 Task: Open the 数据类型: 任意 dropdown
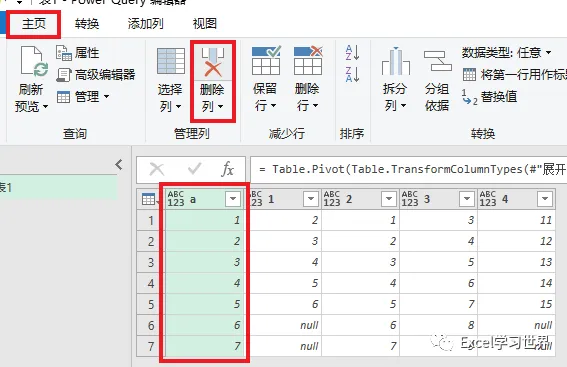(x=507, y=53)
